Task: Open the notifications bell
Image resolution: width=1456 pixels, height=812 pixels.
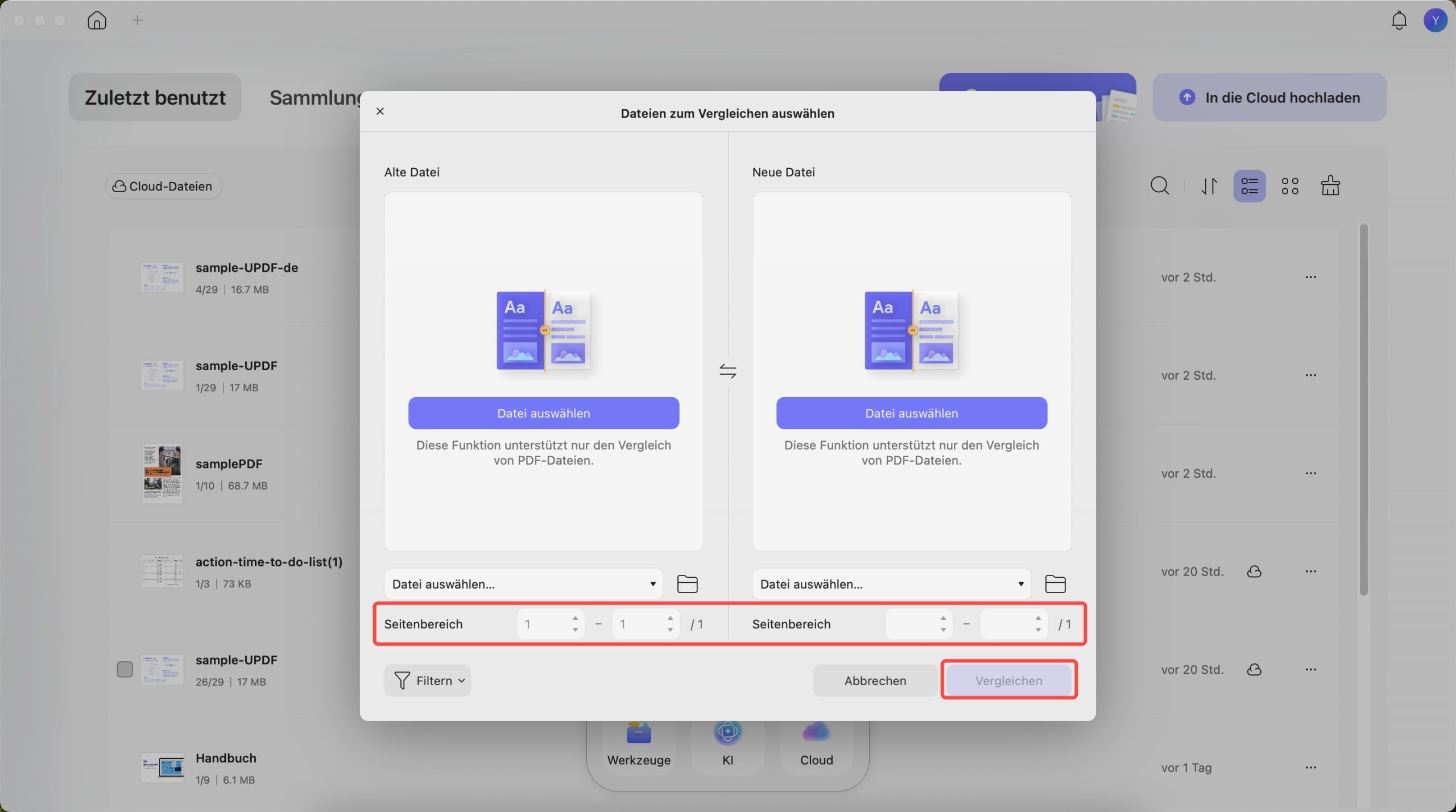Action: tap(1399, 20)
